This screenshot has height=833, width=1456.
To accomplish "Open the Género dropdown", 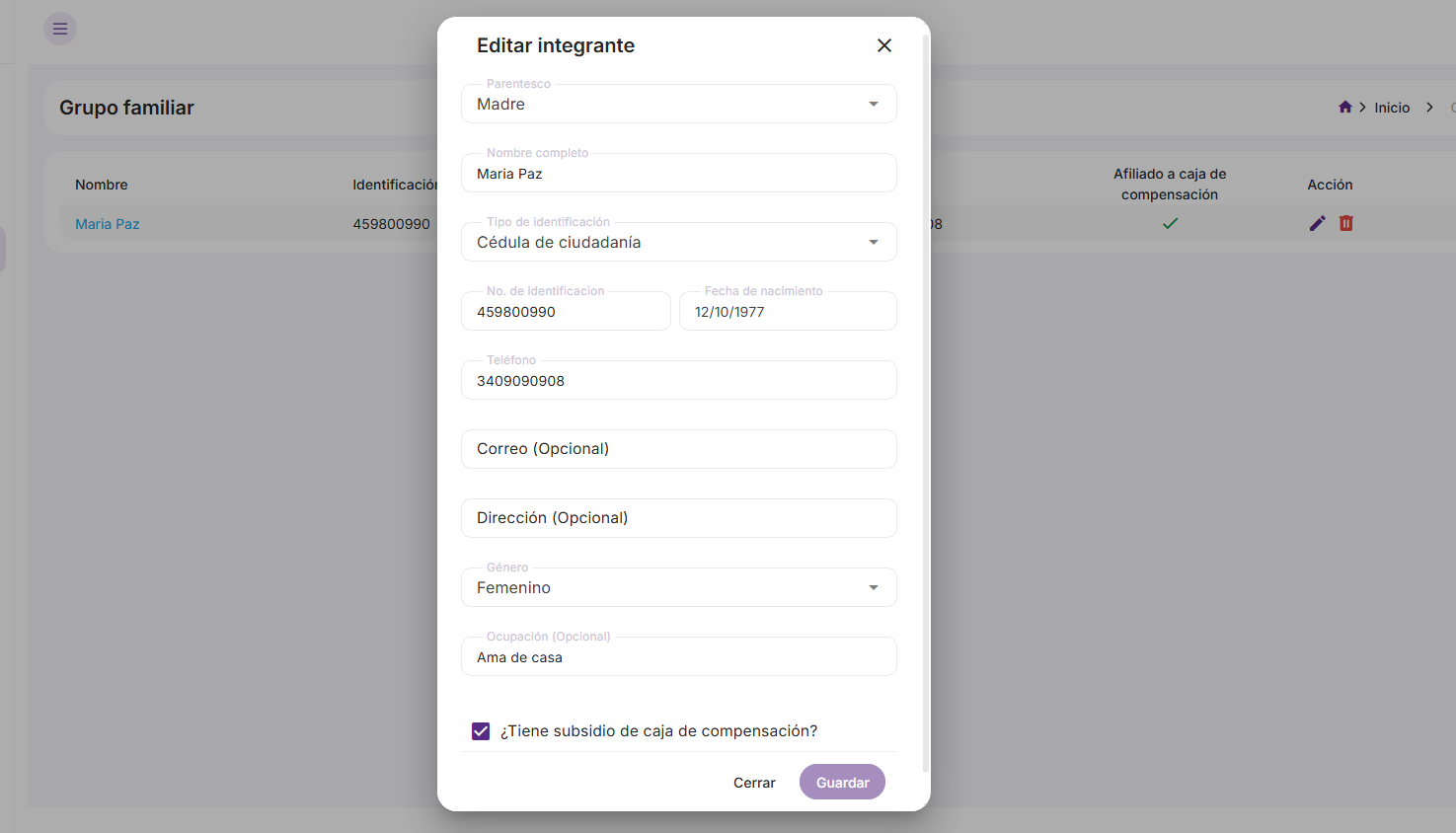I will [x=679, y=587].
